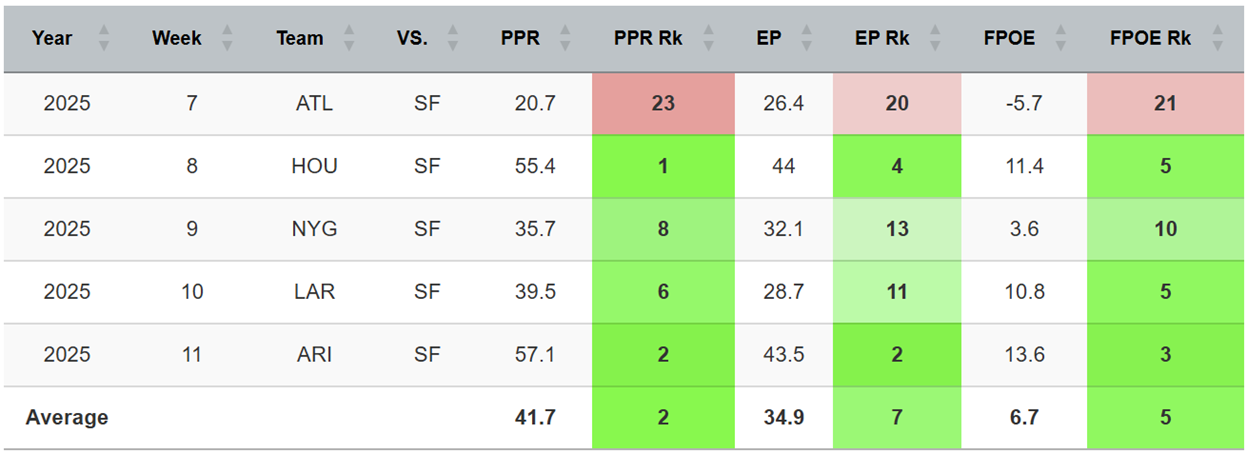Click the -5.7 FPOE value
The height and width of the screenshot is (454, 1247).
(x=1023, y=103)
